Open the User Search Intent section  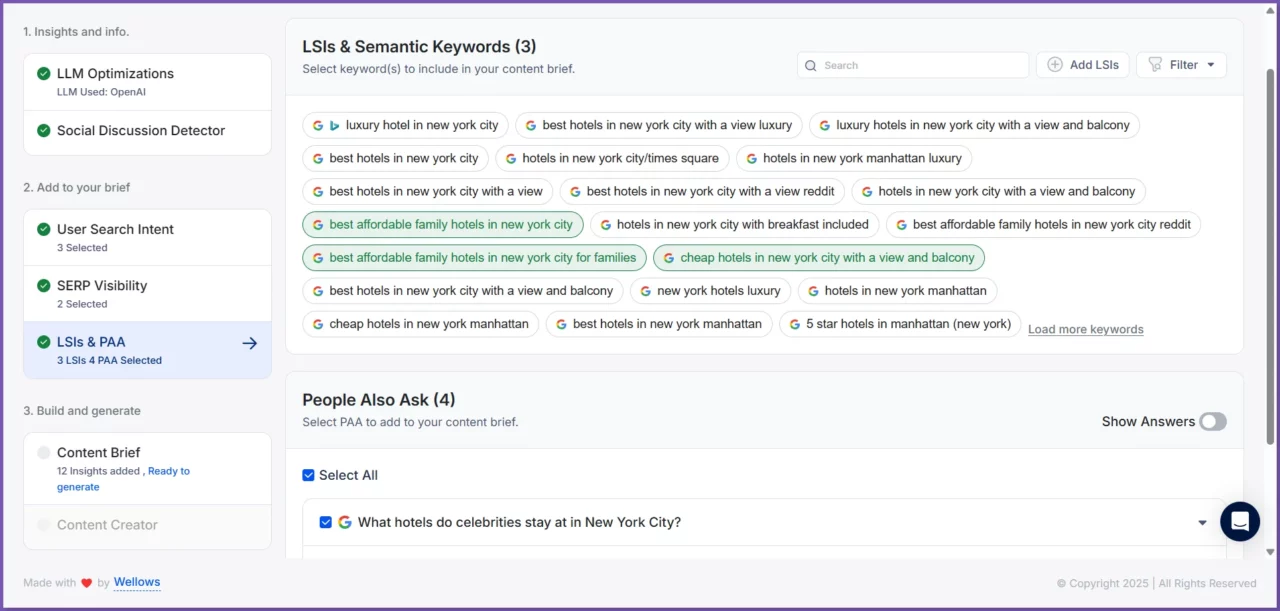pos(115,230)
